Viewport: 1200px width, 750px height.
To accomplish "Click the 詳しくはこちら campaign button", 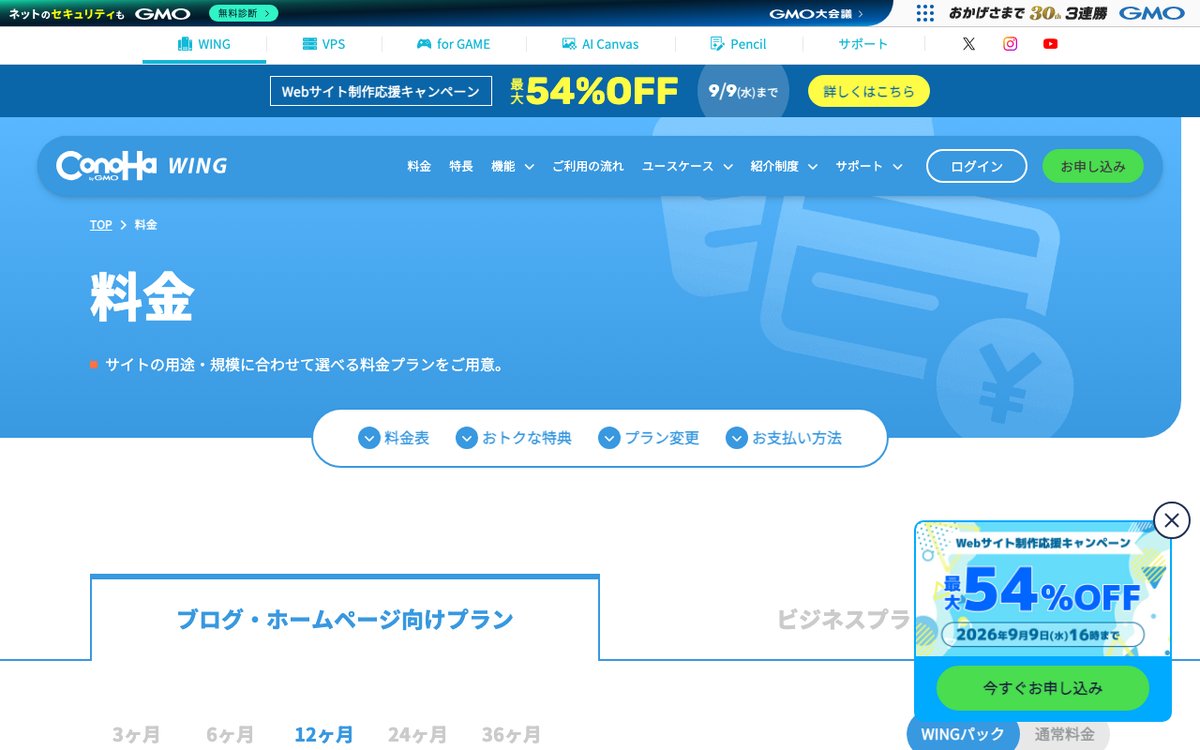I will (x=869, y=91).
